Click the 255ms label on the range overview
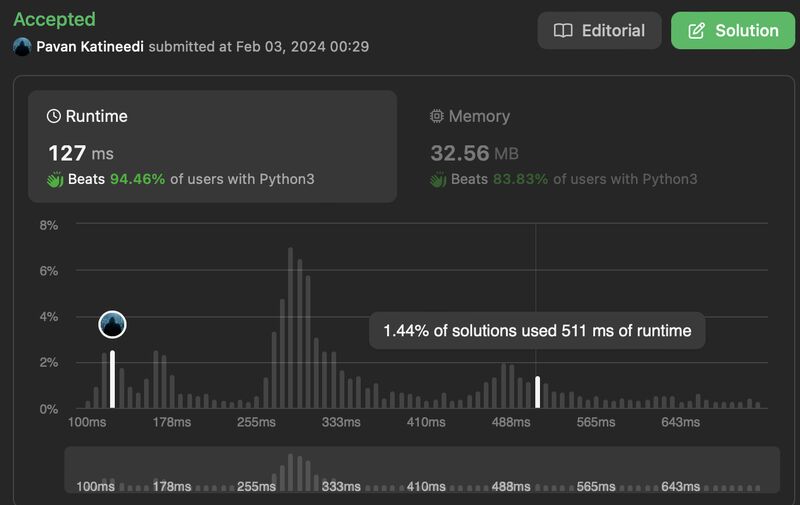Image resolution: width=800 pixels, height=505 pixels. pyautogui.click(x=256, y=486)
